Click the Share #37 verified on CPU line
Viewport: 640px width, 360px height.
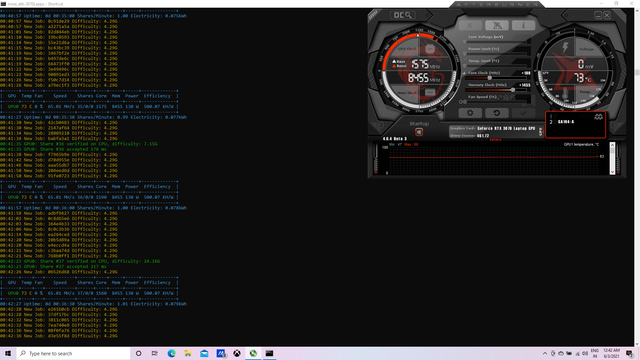click(80, 261)
